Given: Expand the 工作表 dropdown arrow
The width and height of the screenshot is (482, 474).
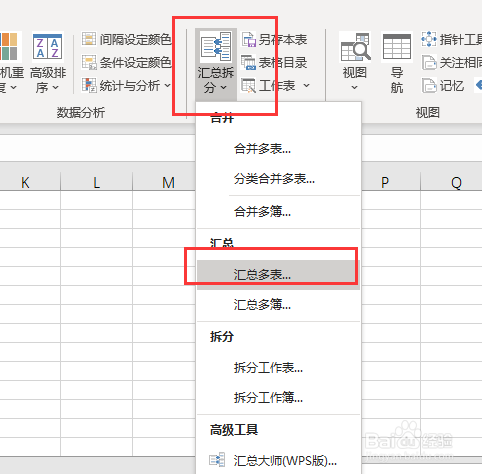Looking at the screenshot, I should 306,86.
